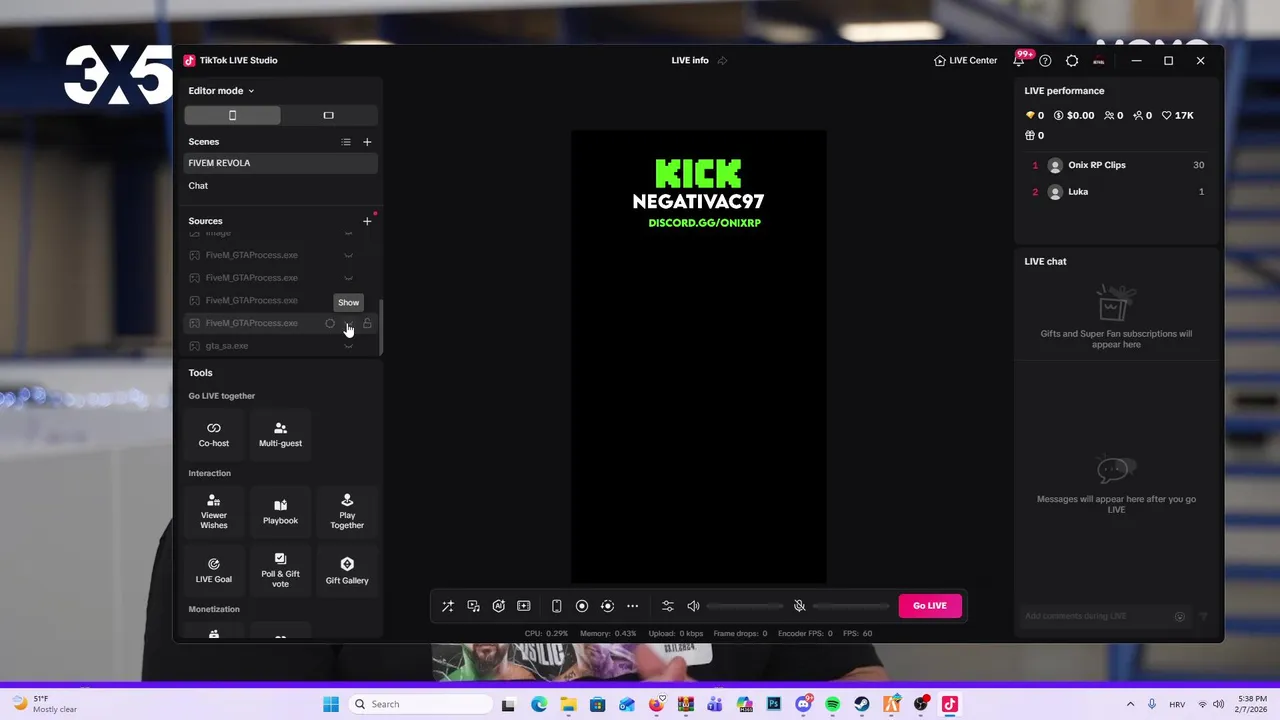Open the profile avatar in title bar
1280x720 pixels.
[x=1099, y=61]
